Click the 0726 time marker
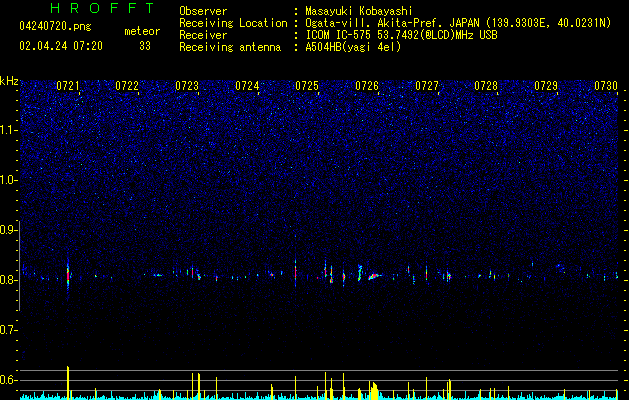This screenshot has width=629, height=400. click(367, 86)
